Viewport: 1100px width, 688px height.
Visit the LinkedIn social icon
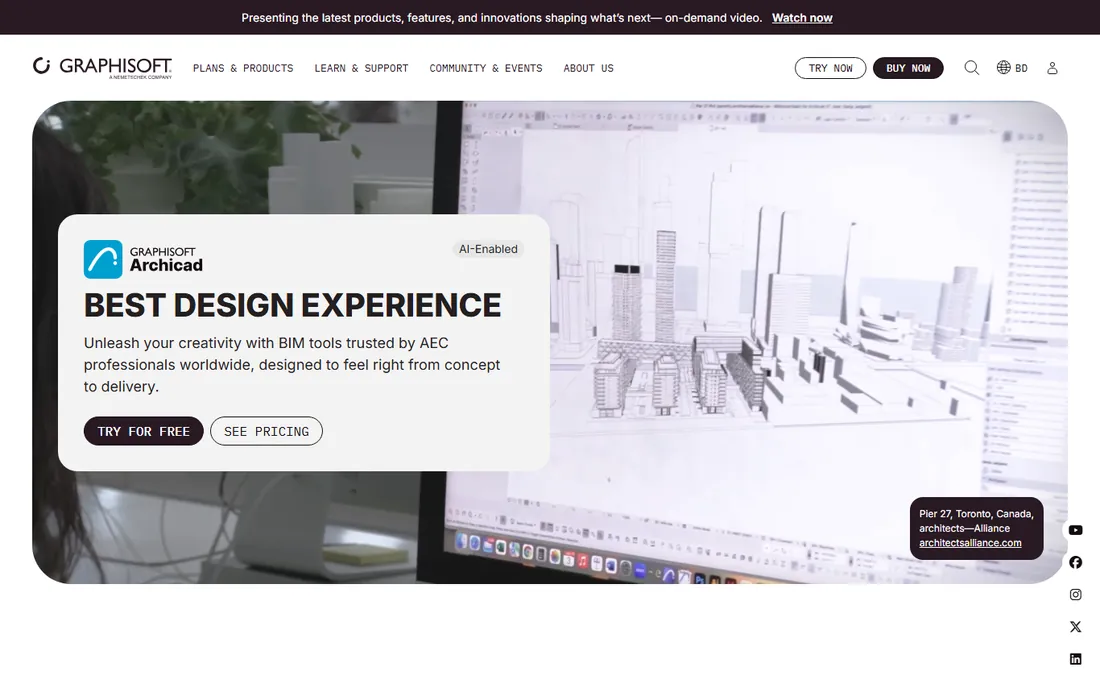(x=1075, y=659)
